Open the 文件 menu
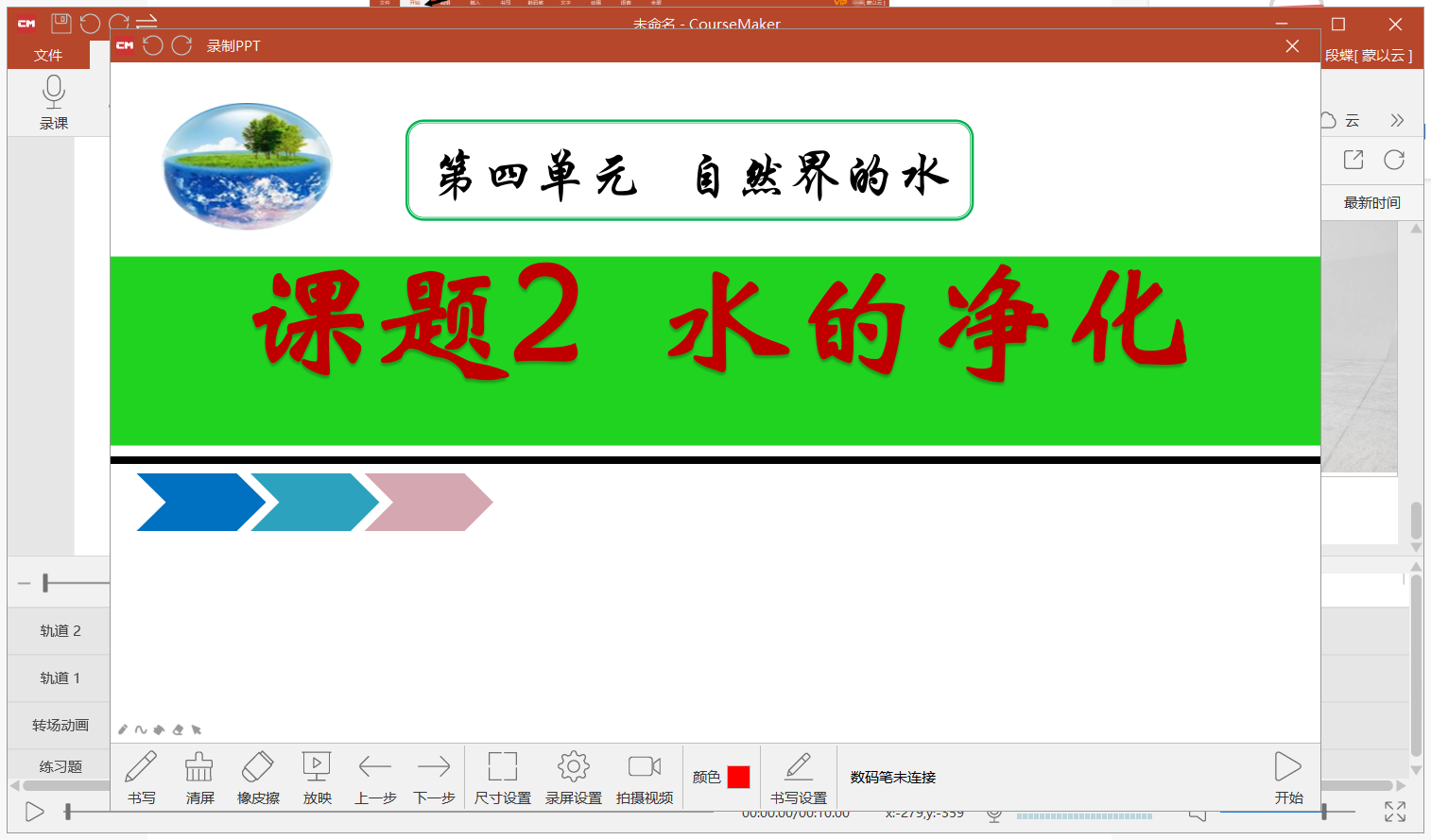1431x840 pixels. click(48, 55)
